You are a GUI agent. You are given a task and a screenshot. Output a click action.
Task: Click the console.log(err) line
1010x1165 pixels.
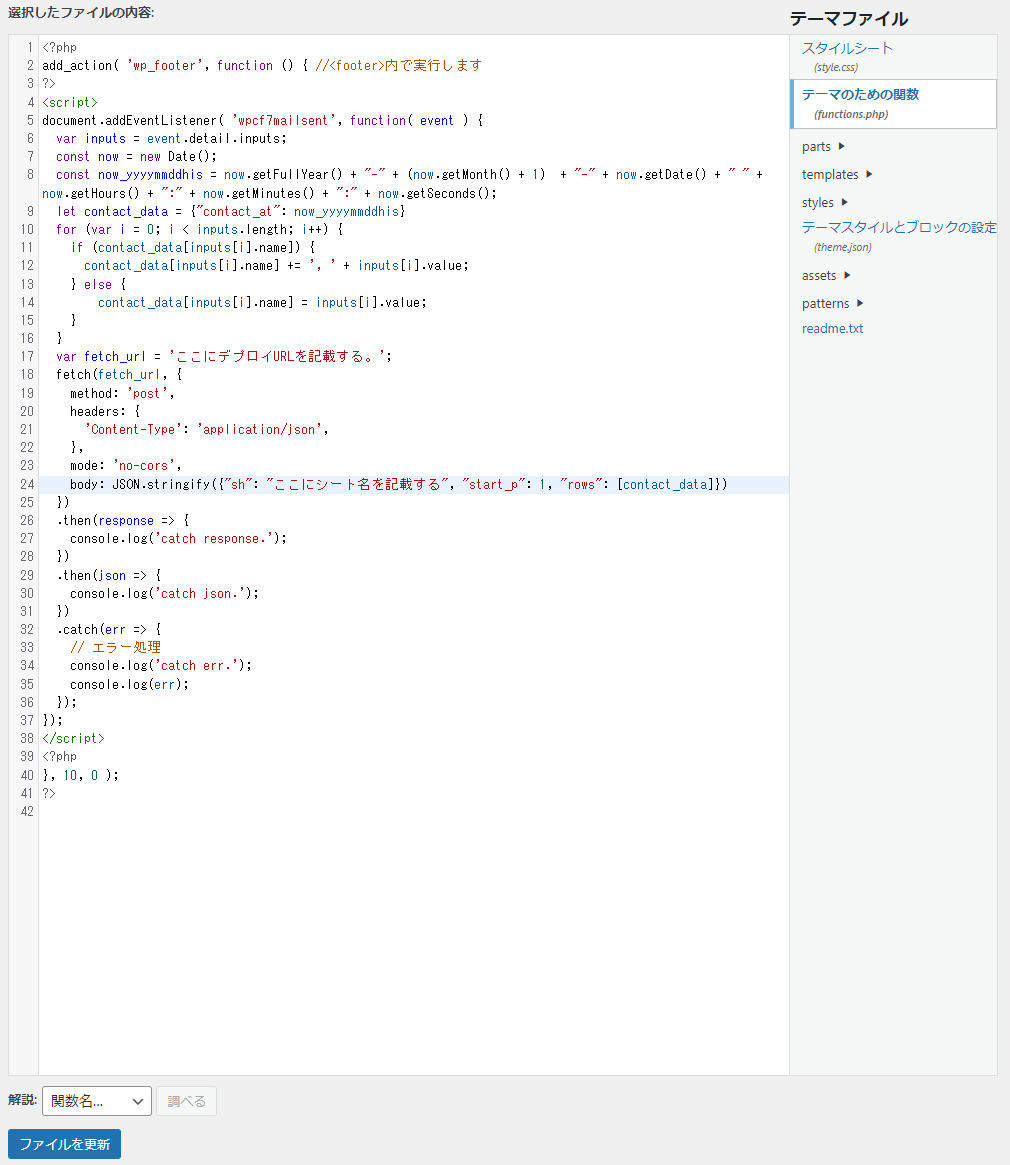click(x=129, y=684)
